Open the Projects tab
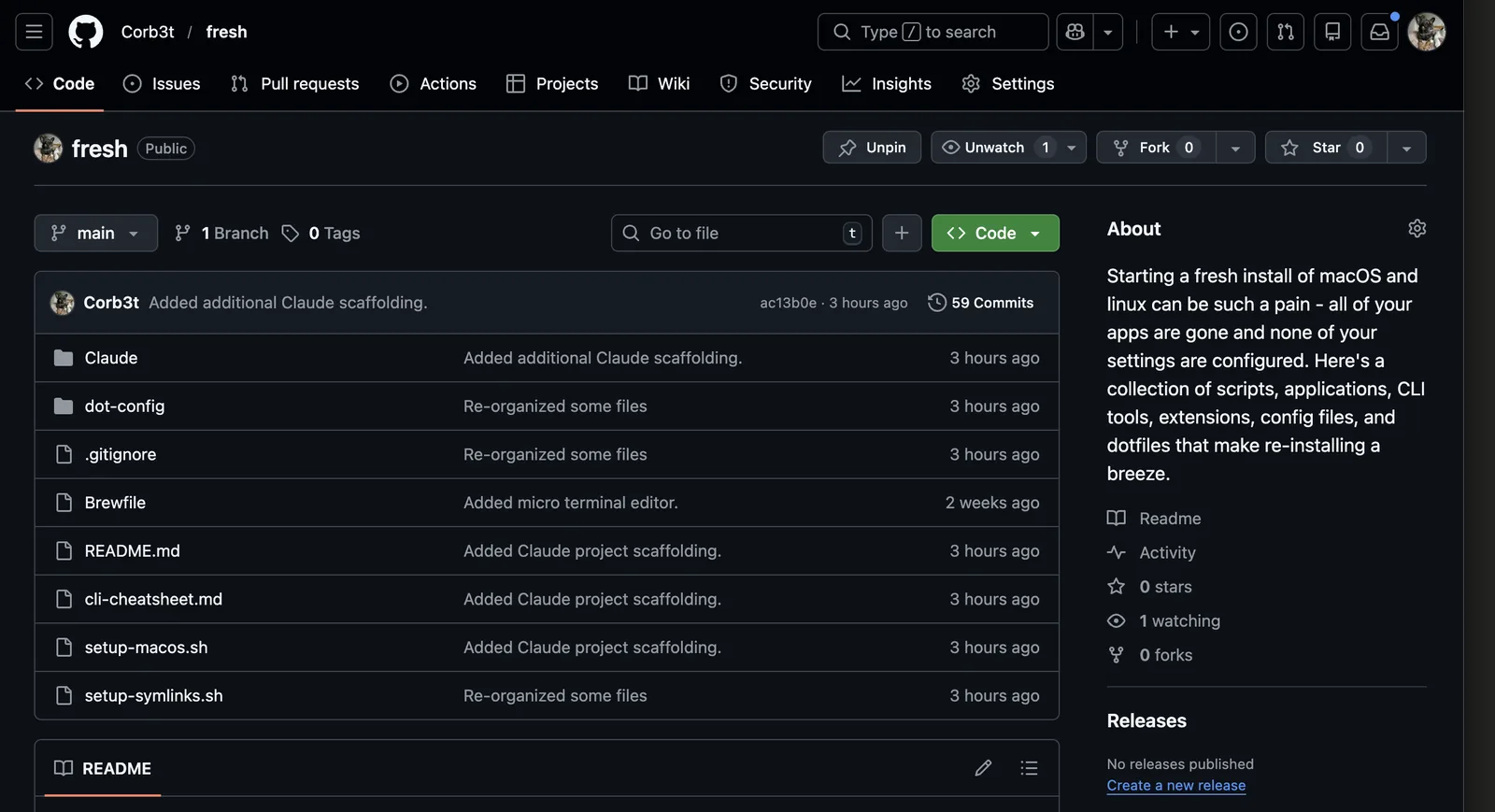 [x=552, y=84]
